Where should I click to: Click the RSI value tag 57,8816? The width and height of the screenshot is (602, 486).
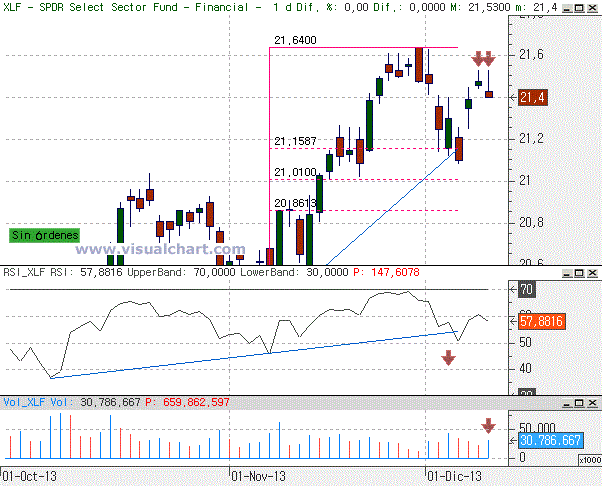[x=542, y=321]
